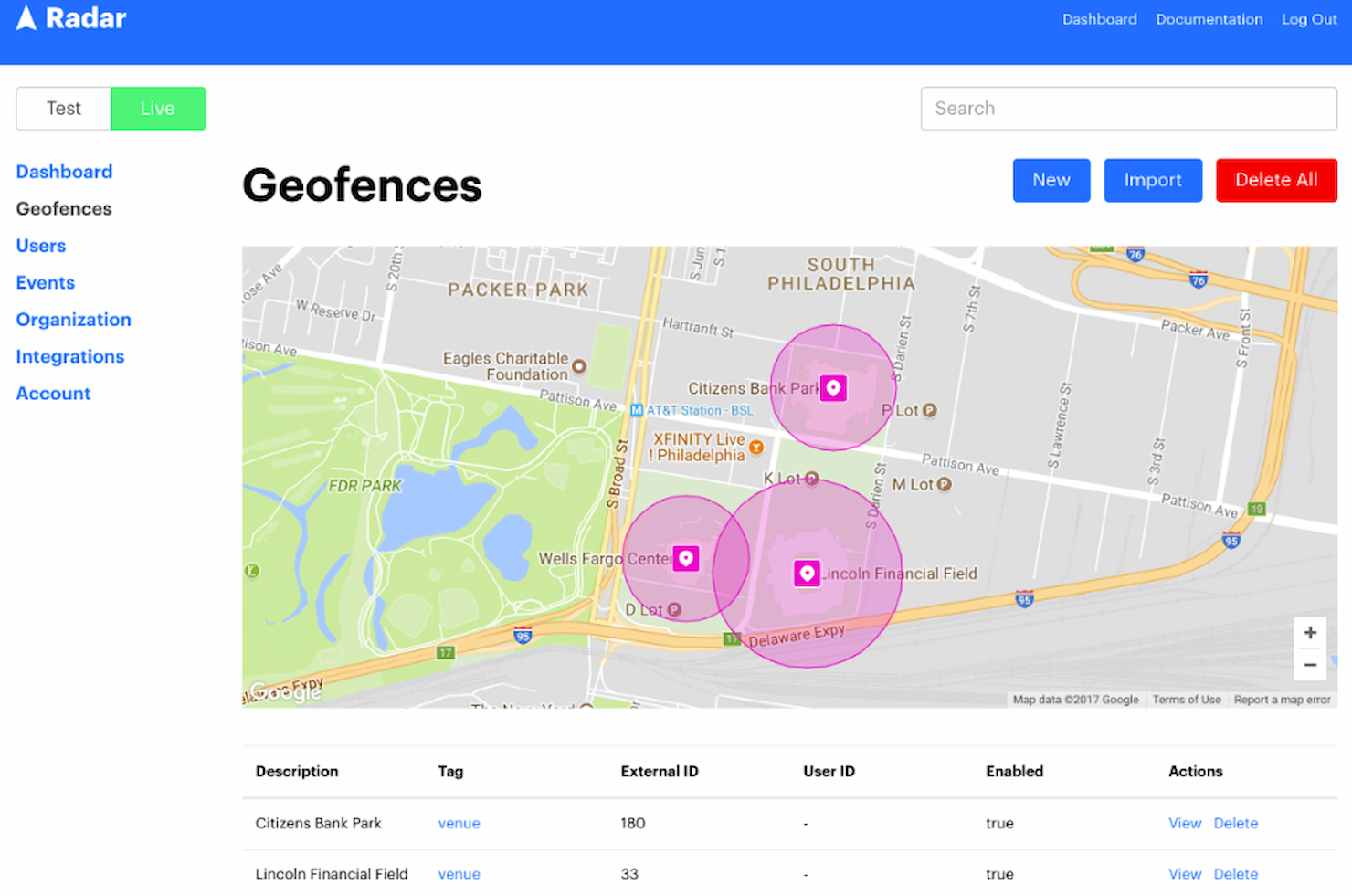The image size is (1352, 896).
Task: Switch to Test environment mode
Action: (x=63, y=108)
